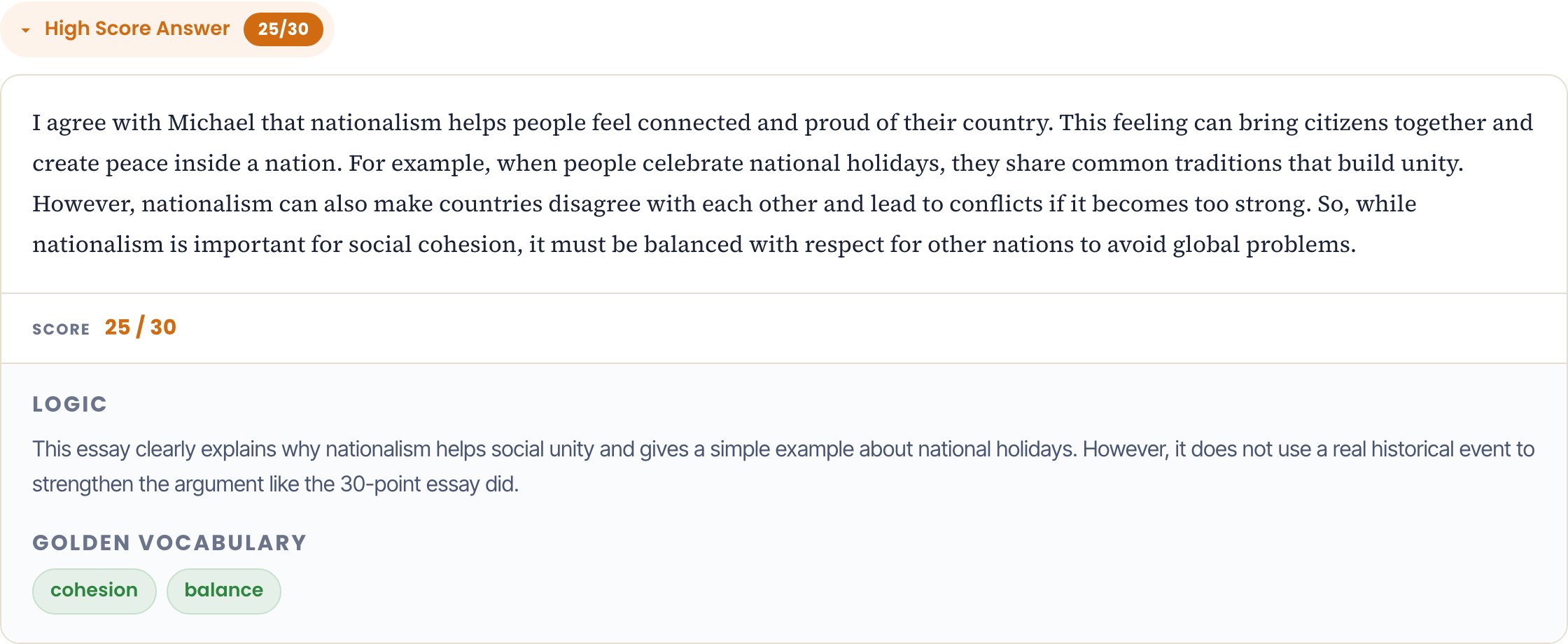Select the balance vocabulary chip

pos(223,591)
